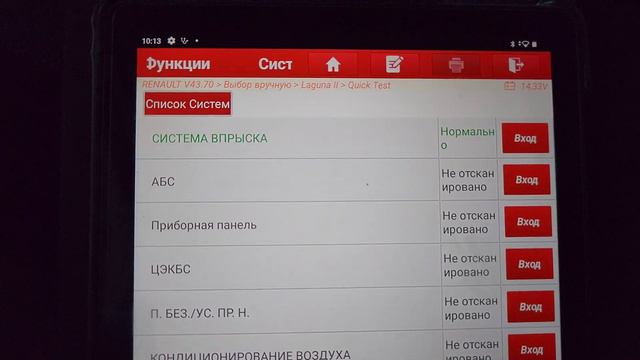Tap the battery voltage icon beside 14.33V

coord(509,86)
